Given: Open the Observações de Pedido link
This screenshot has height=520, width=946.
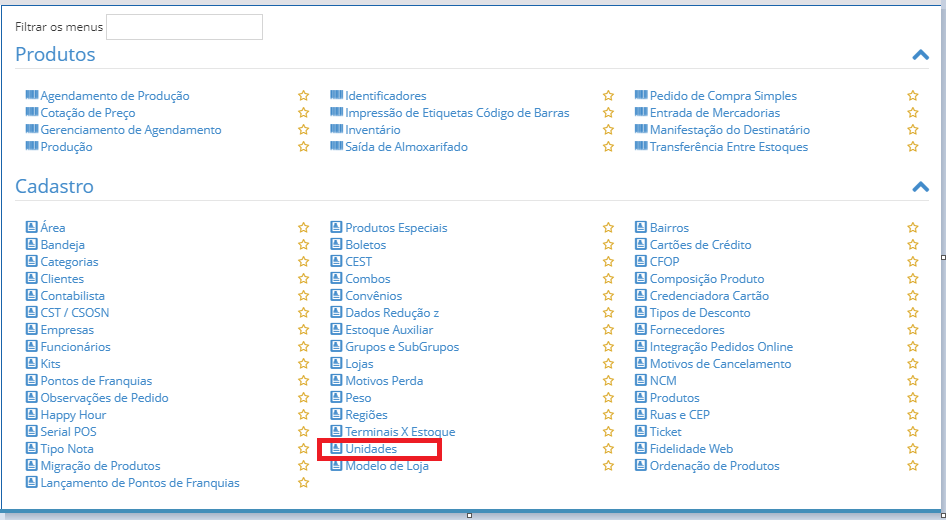Looking at the screenshot, I should click(104, 398).
